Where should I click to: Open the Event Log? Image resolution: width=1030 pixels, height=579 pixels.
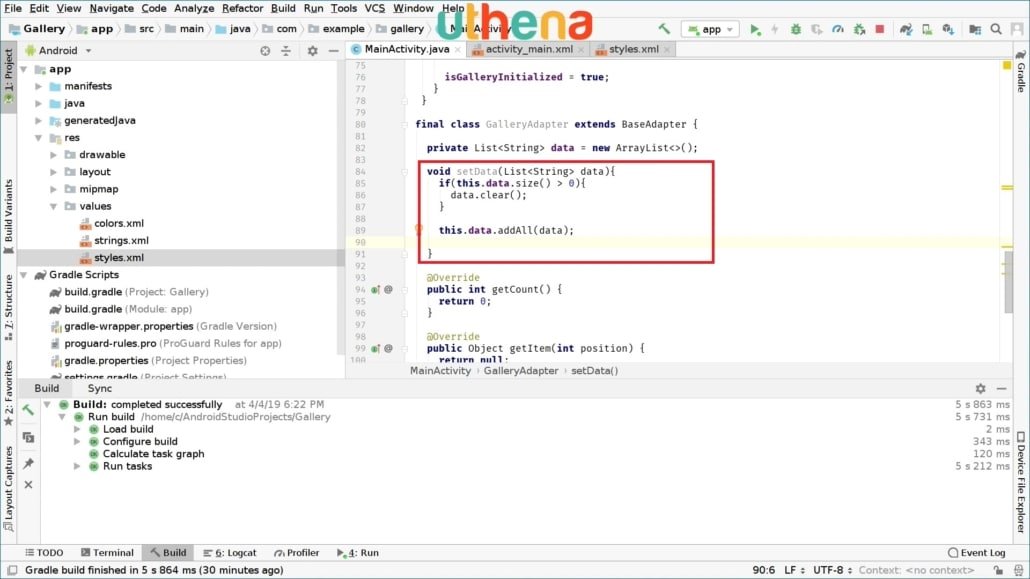pyautogui.click(x=977, y=553)
